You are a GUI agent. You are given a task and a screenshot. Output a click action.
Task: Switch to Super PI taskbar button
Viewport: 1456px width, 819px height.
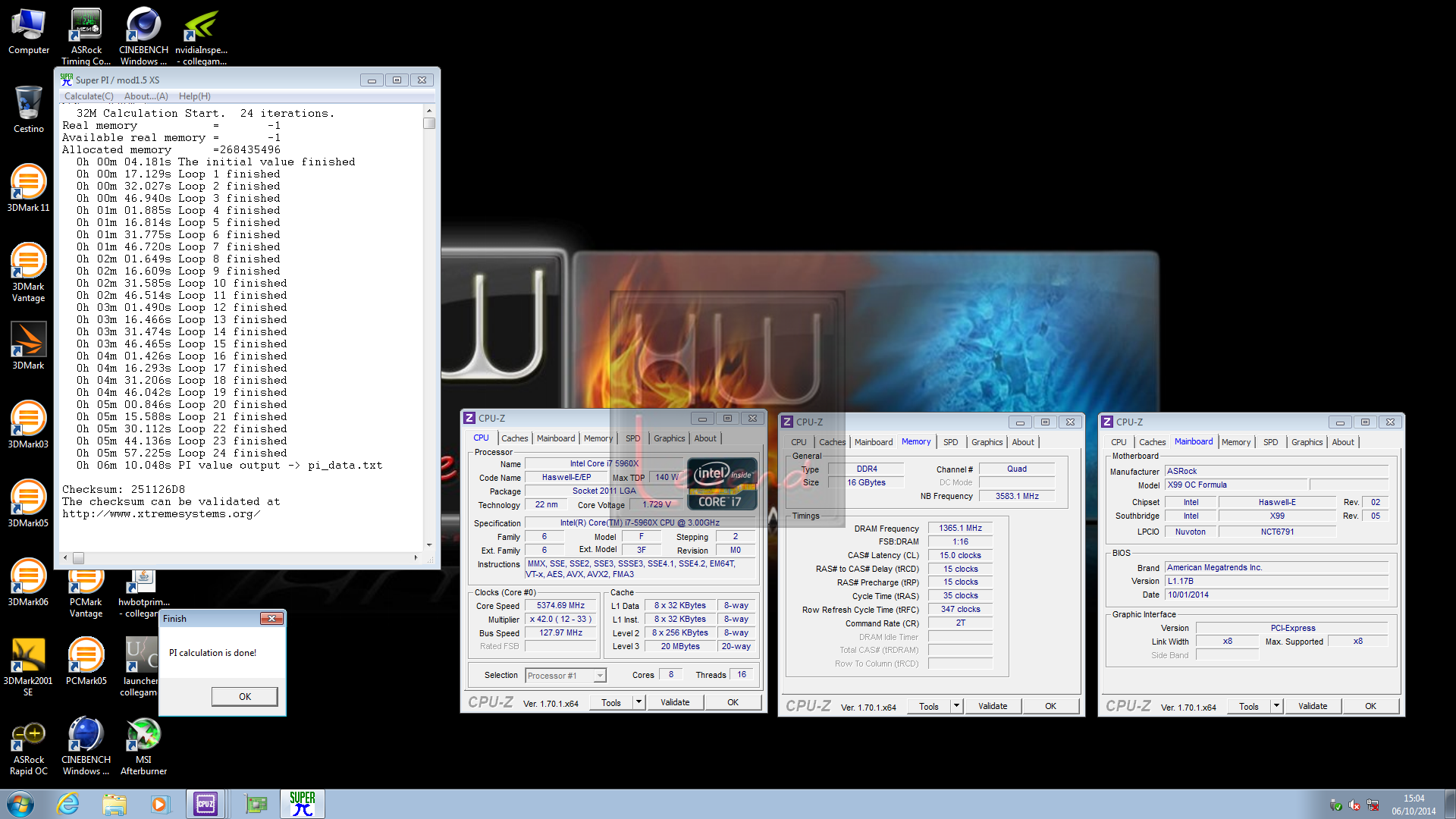(x=303, y=804)
